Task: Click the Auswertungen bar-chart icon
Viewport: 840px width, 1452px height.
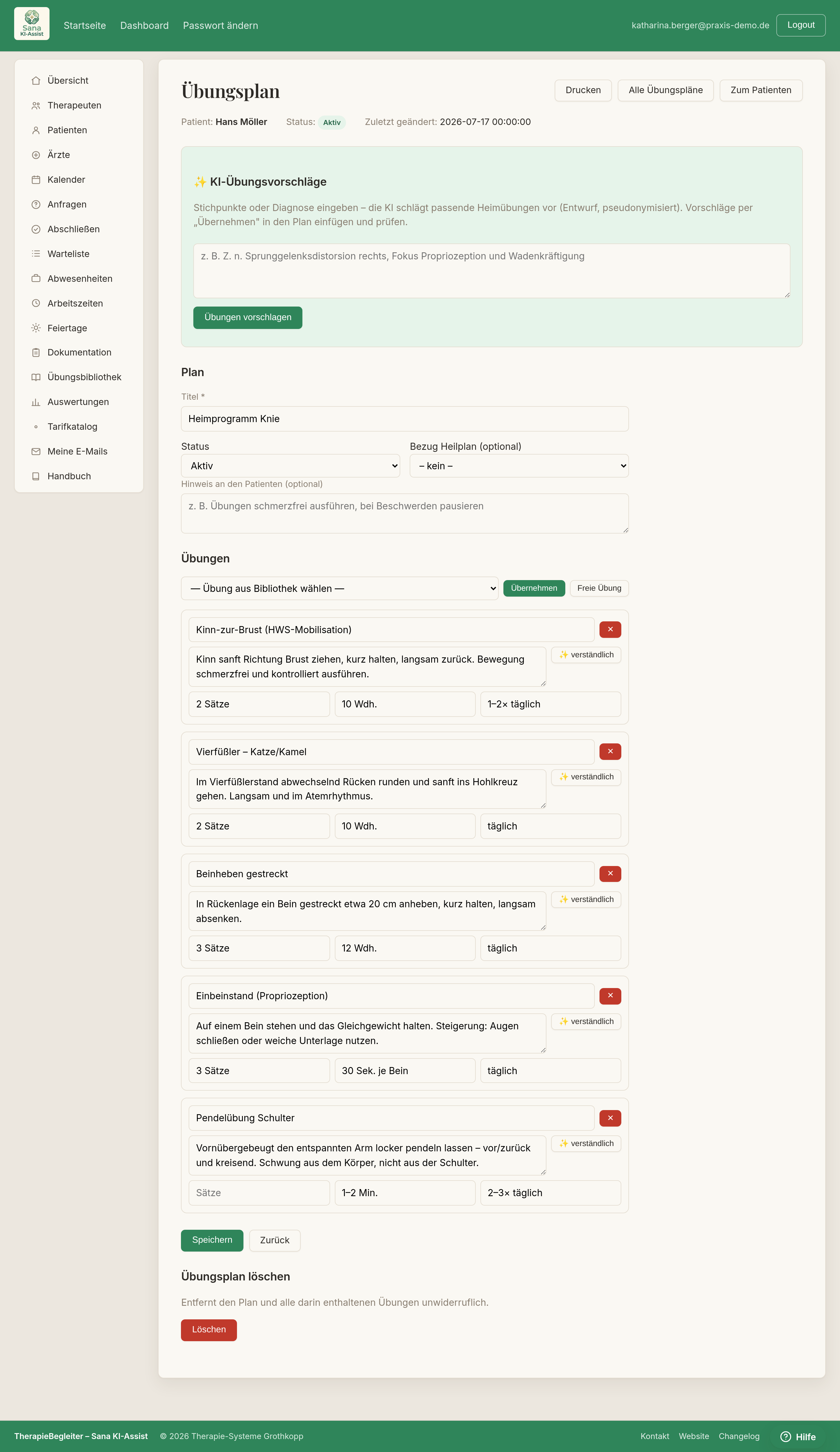Action: point(36,402)
